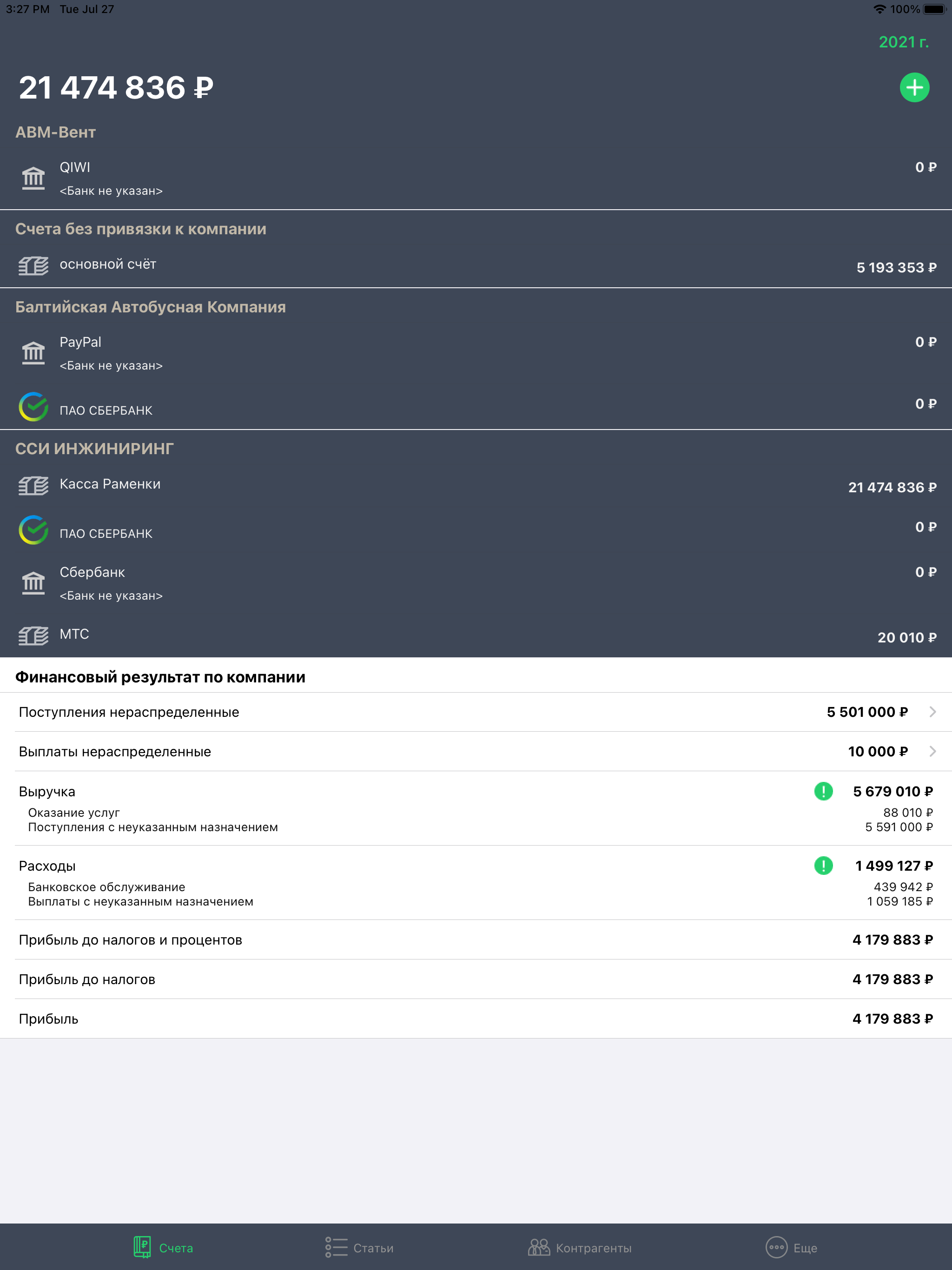
Task: Select the АВМ-Вент company header
Action: [56, 132]
